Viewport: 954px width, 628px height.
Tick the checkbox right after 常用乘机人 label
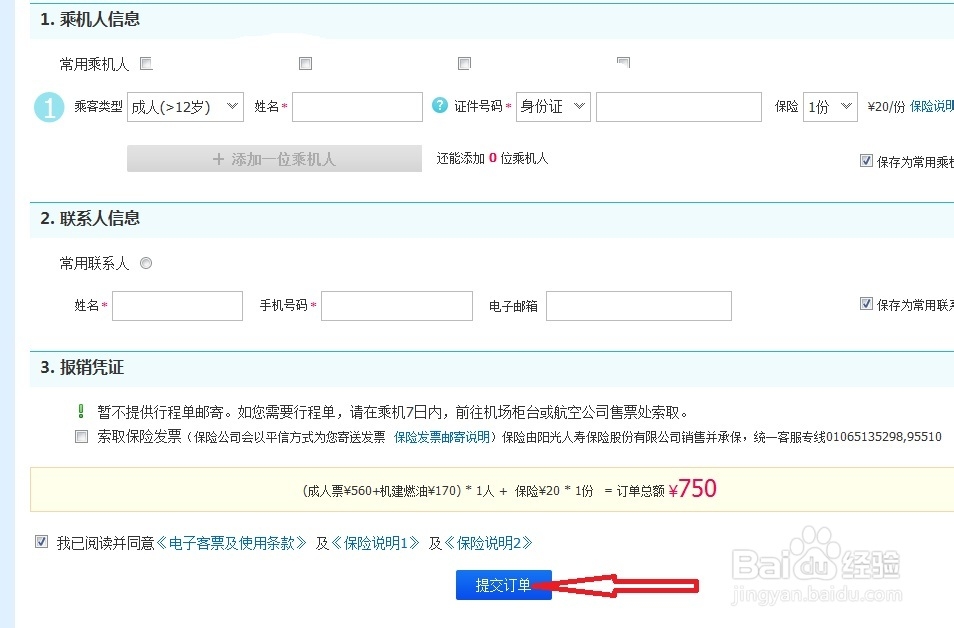[146, 63]
